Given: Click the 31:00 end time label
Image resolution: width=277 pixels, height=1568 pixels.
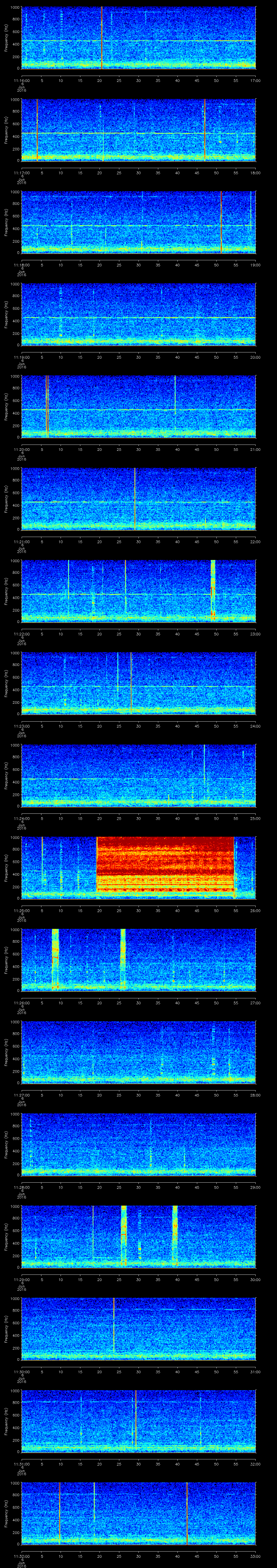Looking at the screenshot, I should 255,1371.
